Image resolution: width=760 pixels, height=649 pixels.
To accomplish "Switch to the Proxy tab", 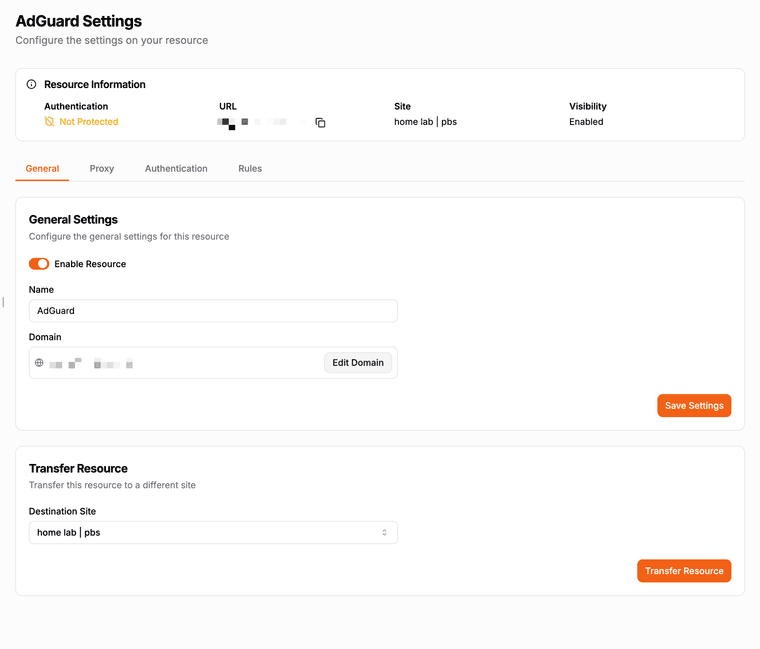I will point(102,169).
